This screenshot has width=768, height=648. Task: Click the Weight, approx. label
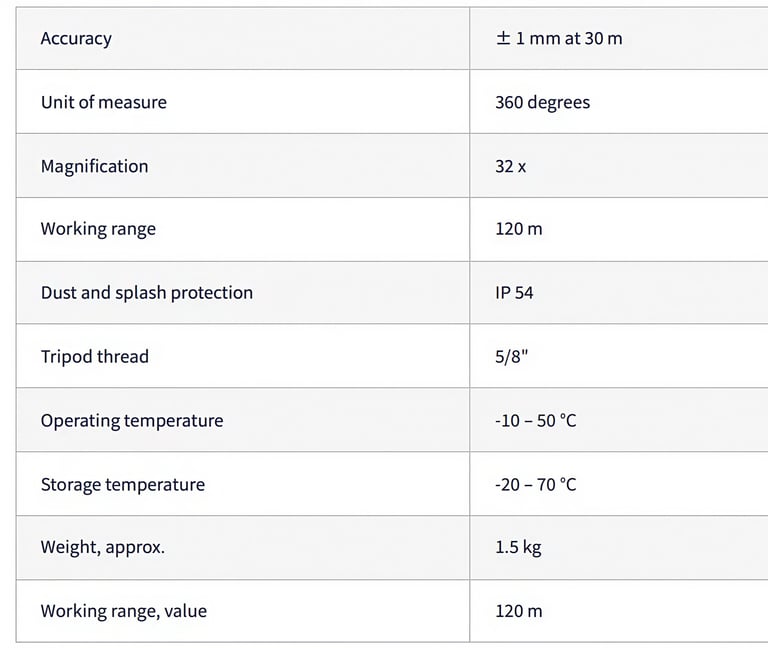pos(103,547)
